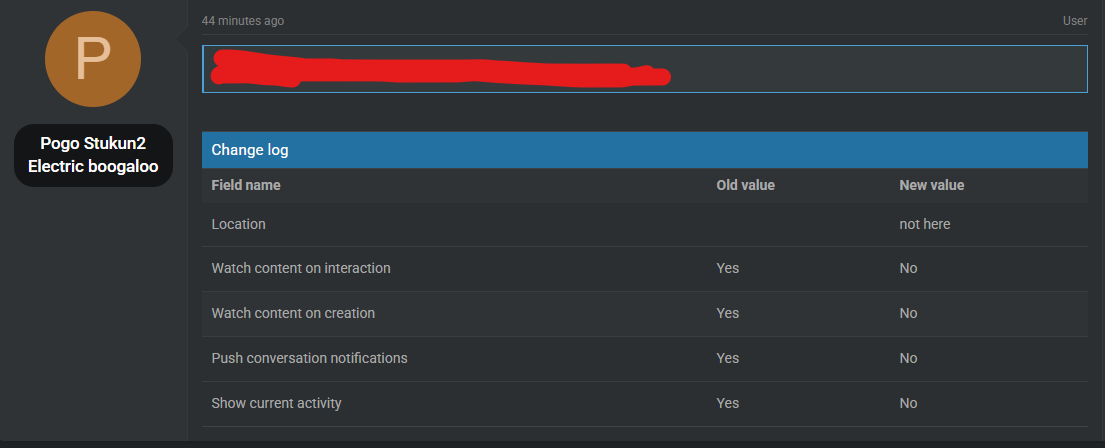Click the 44 minutes ago timestamp
This screenshot has width=1105, height=448.
(242, 21)
